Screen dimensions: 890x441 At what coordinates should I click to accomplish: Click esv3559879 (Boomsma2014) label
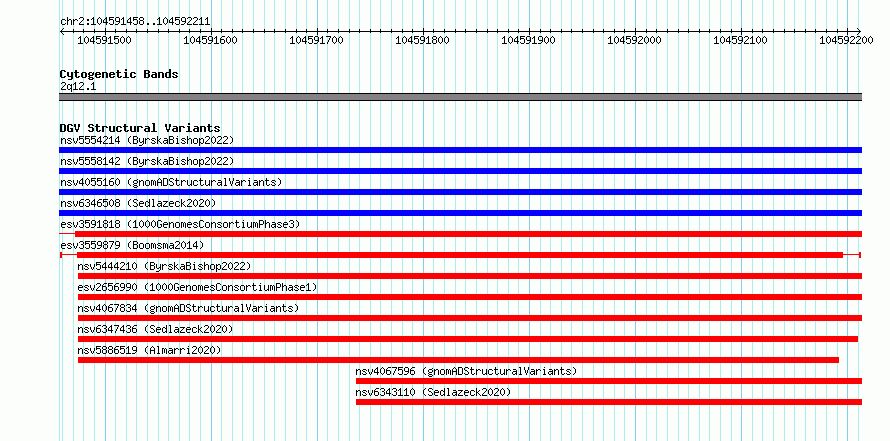132,245
